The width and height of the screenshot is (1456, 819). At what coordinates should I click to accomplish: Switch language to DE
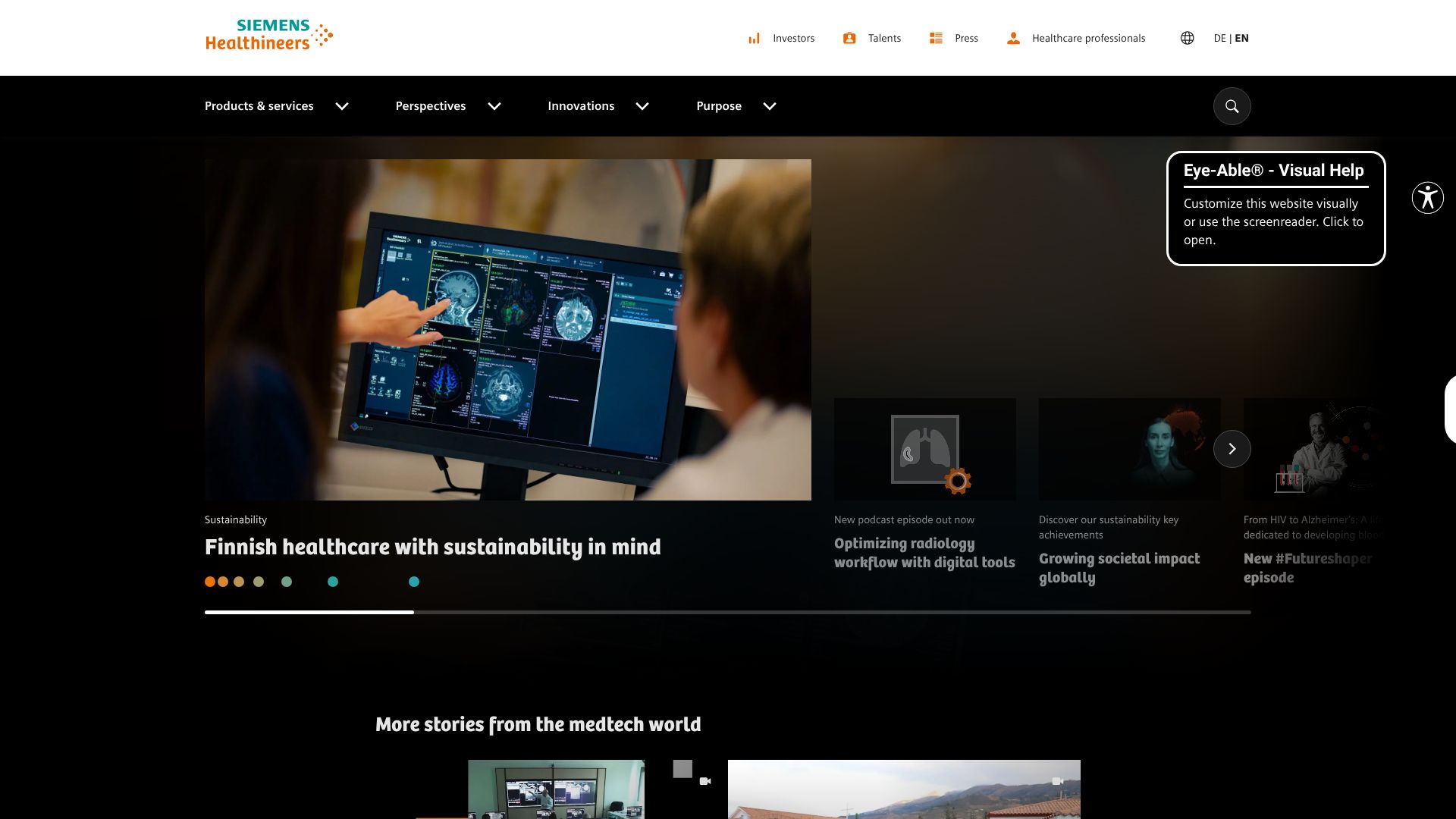[1219, 38]
